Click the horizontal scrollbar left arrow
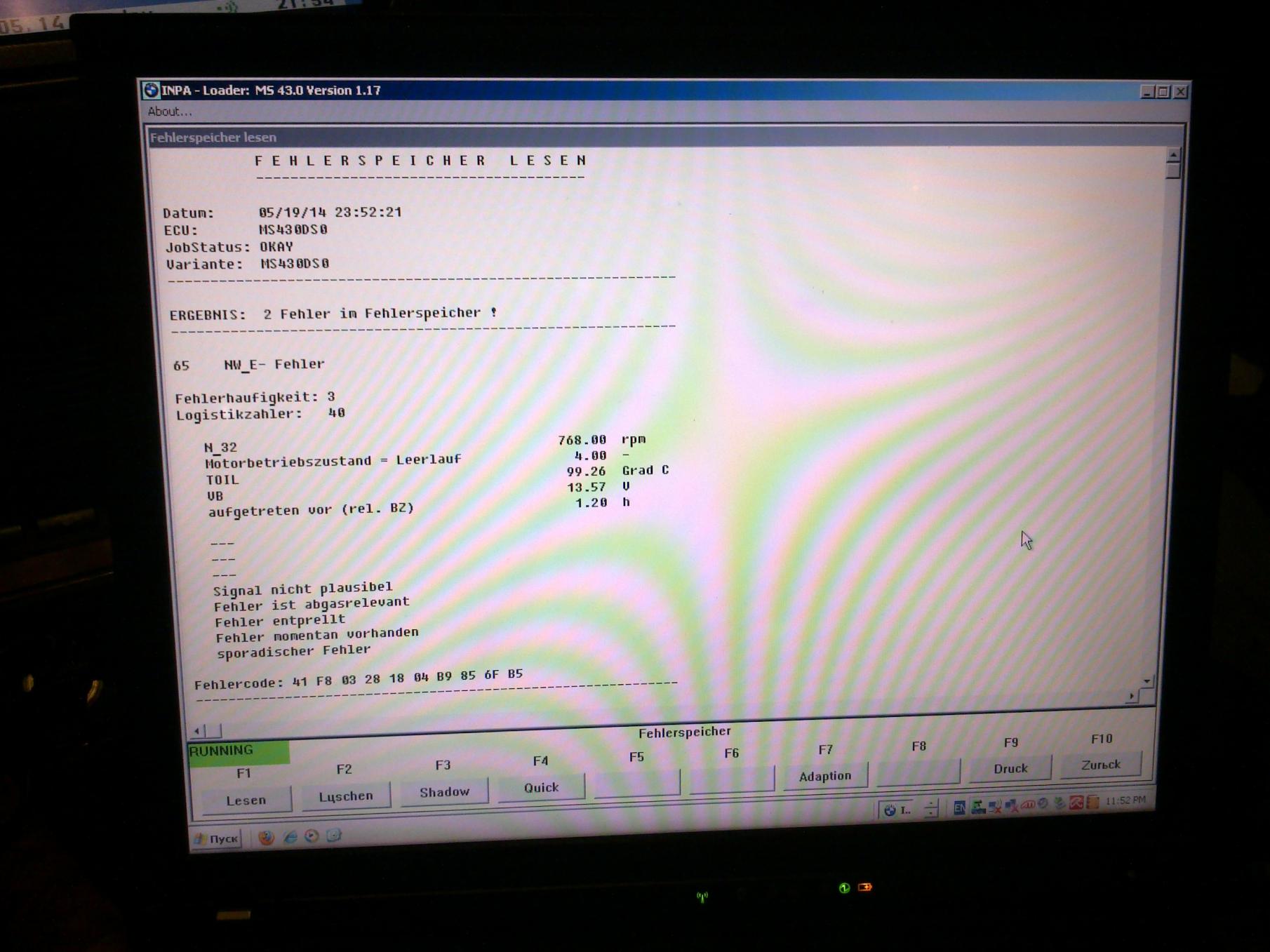The width and height of the screenshot is (1270, 952). (x=197, y=731)
